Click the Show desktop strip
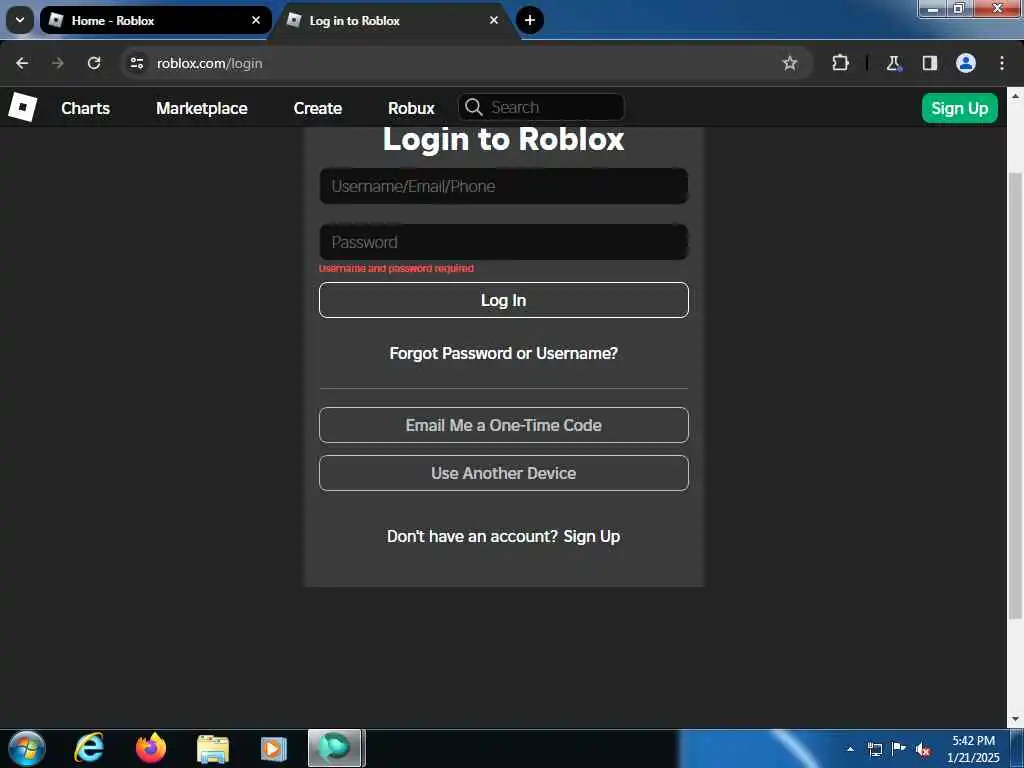Image resolution: width=1024 pixels, height=768 pixels. tap(1017, 748)
